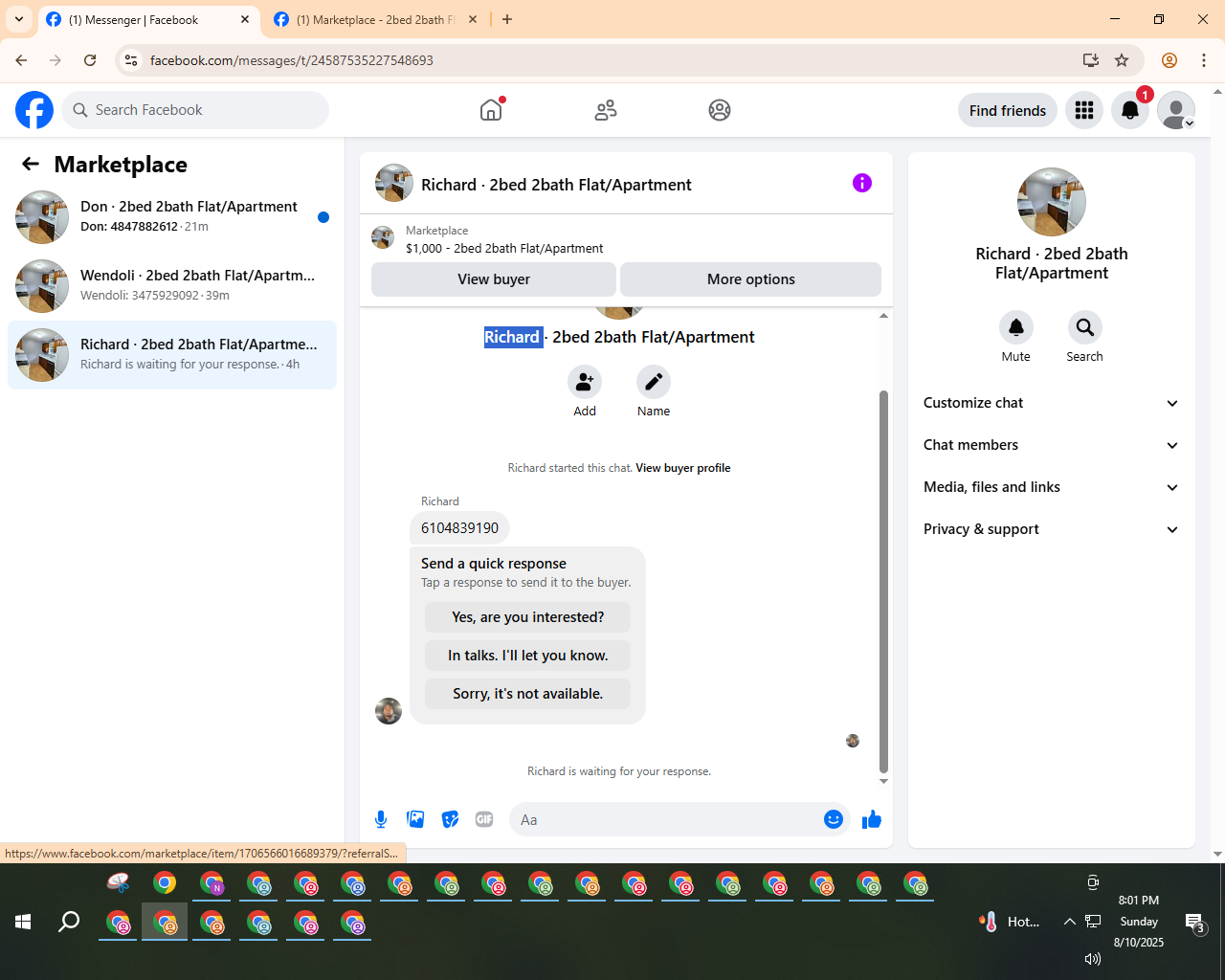Send quick reply 'Sorry, it's not available.'
Image resolution: width=1225 pixels, height=980 pixels.
528,694
